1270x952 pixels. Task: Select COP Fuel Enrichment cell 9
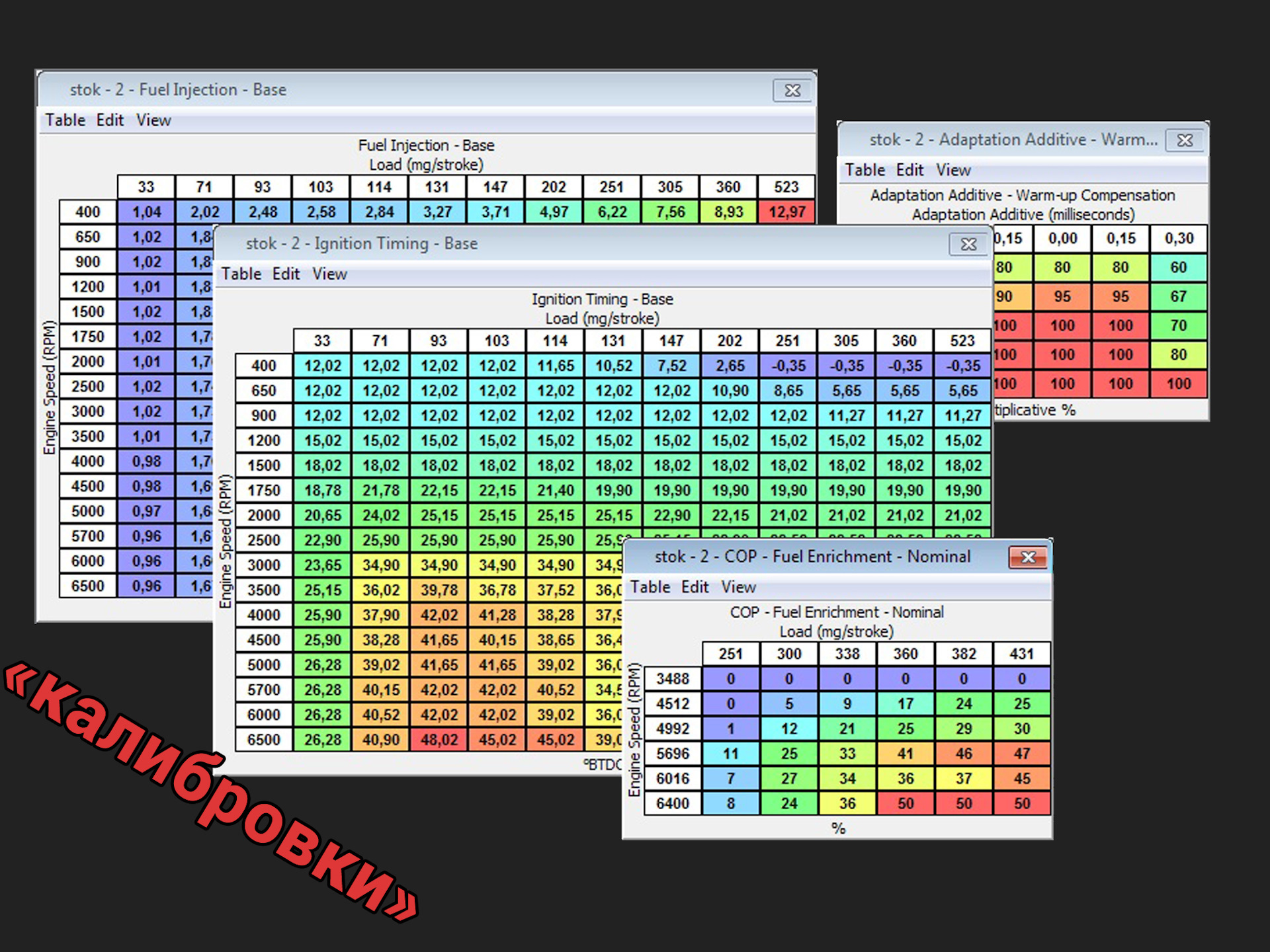[847, 704]
